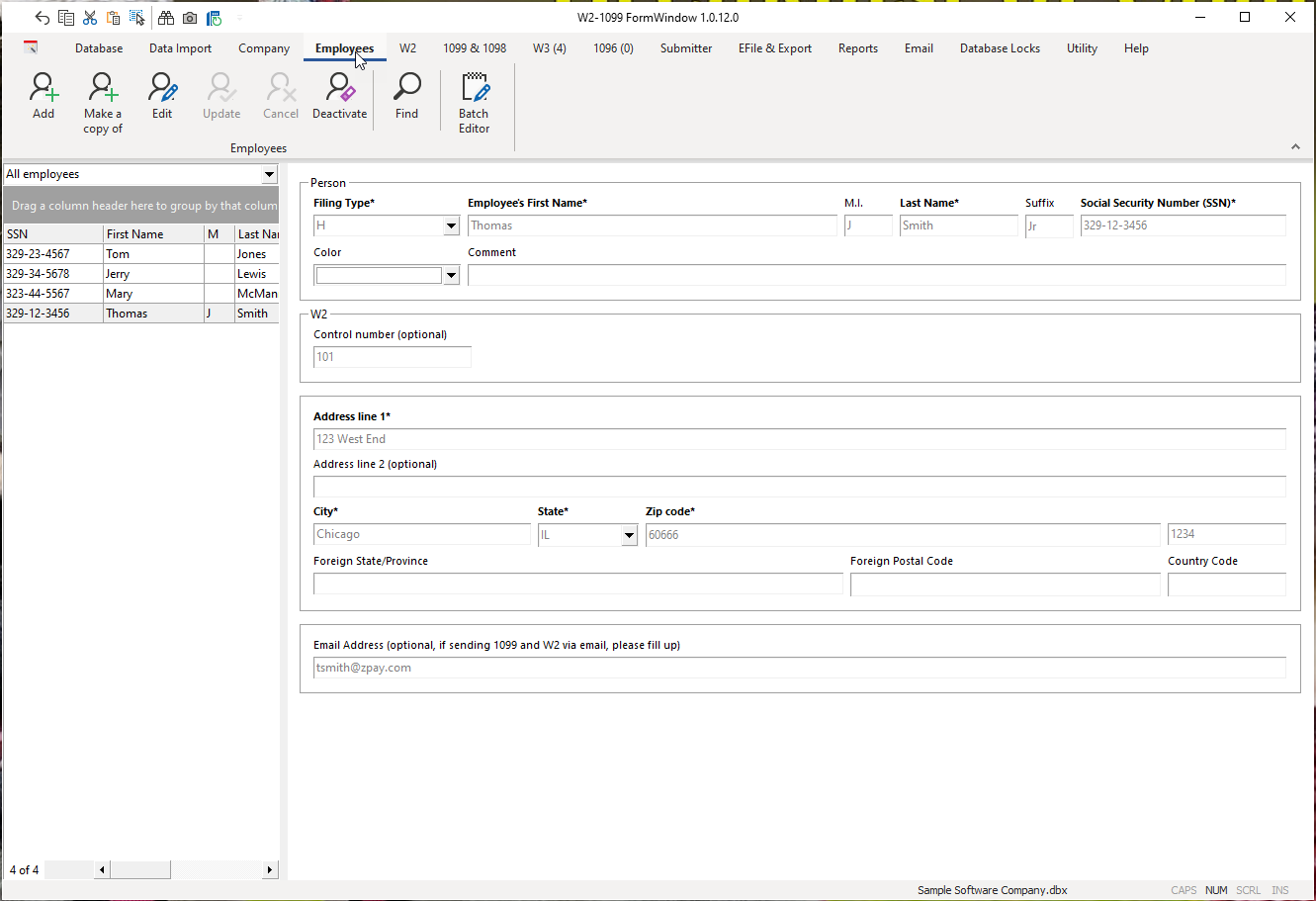The image size is (1316, 901).
Task: Open the Color picker dropdown
Action: [451, 276]
